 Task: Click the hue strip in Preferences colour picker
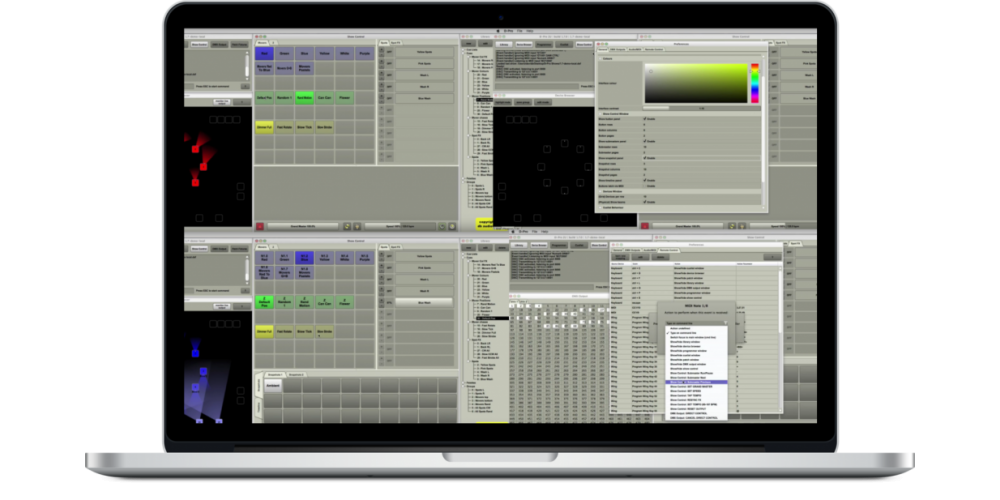[x=754, y=83]
